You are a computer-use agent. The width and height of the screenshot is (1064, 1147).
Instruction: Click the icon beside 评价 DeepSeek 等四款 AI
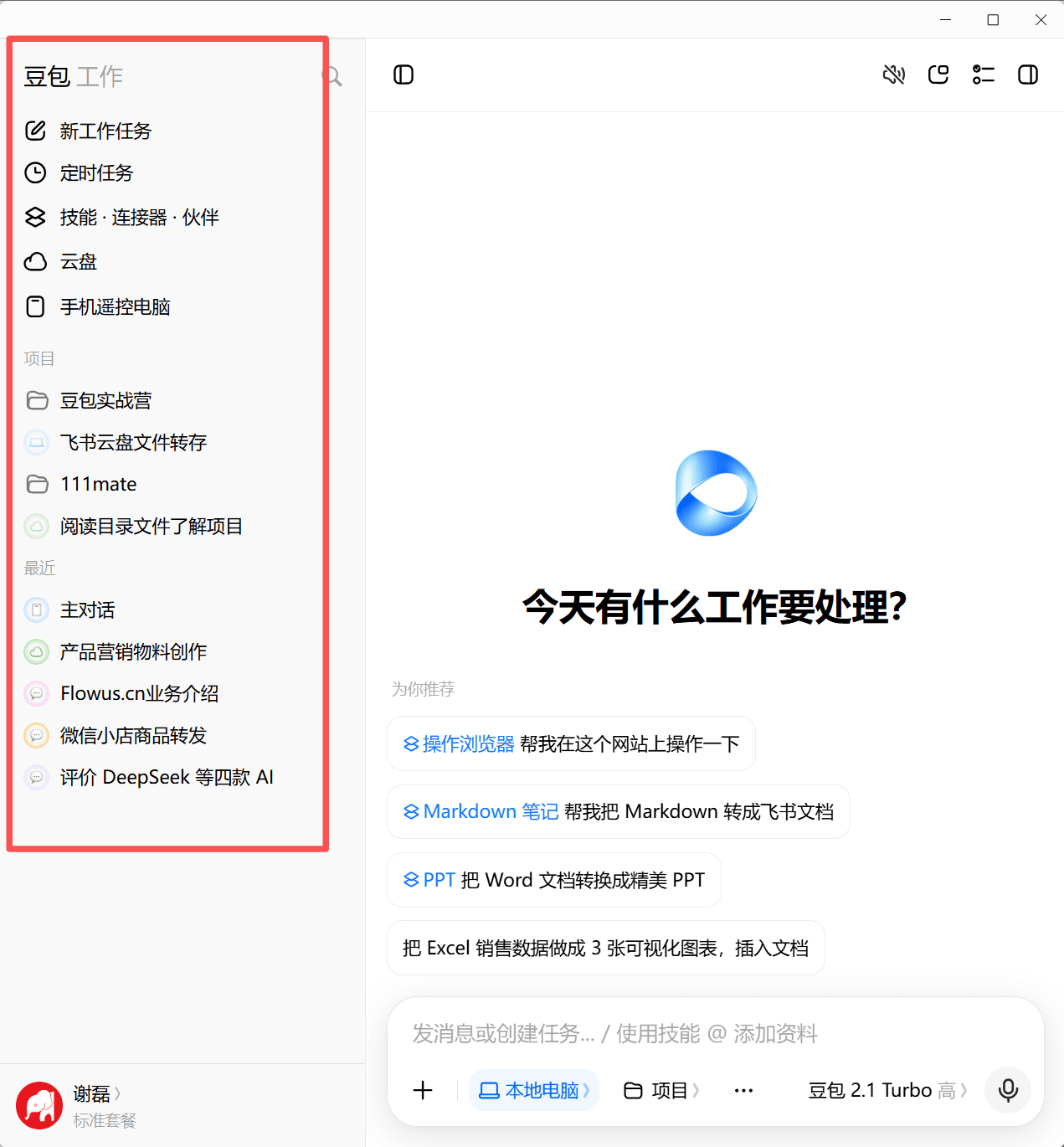(x=36, y=778)
